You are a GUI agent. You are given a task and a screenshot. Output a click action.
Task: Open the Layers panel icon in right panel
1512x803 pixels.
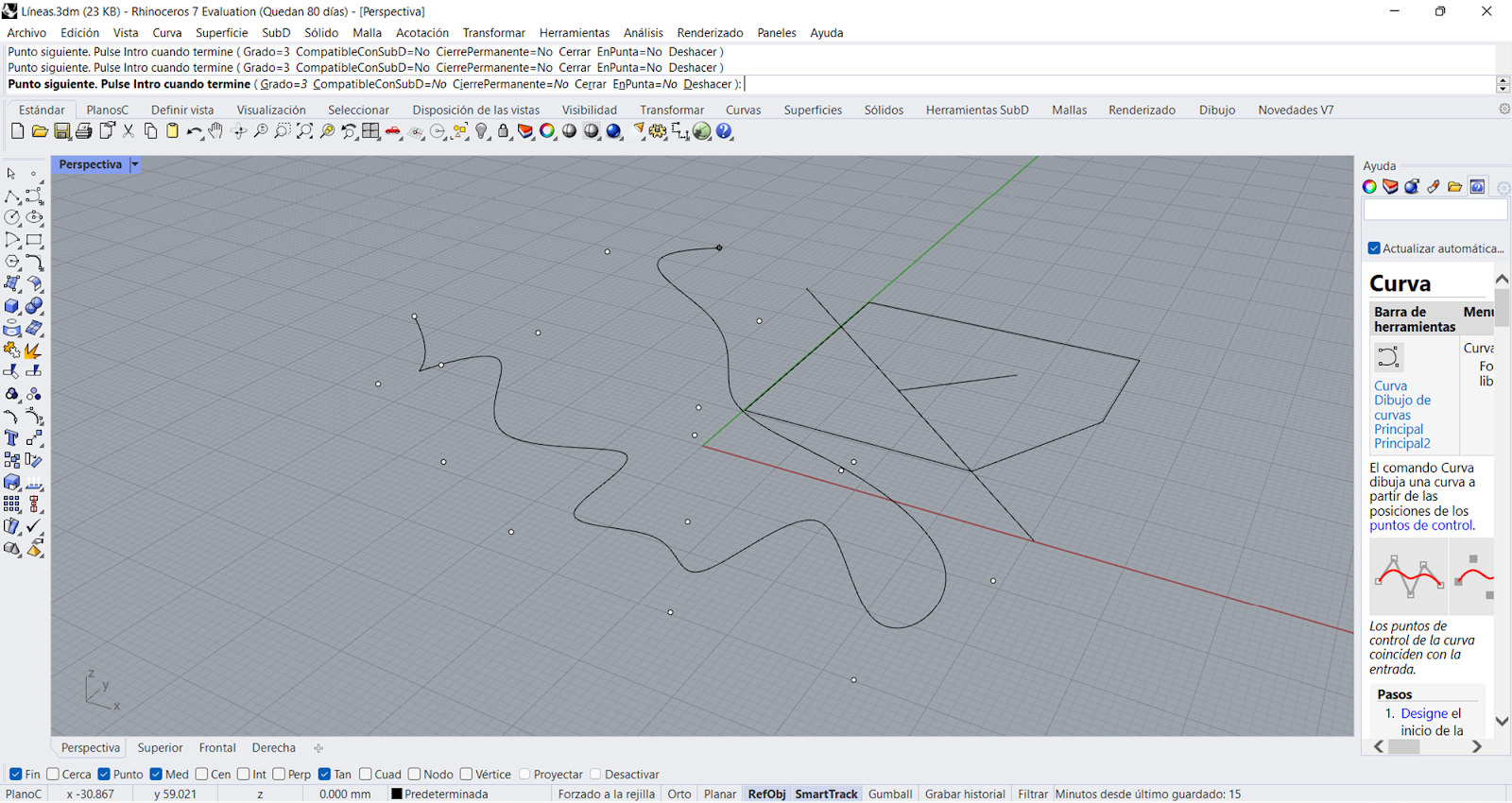[1390, 186]
